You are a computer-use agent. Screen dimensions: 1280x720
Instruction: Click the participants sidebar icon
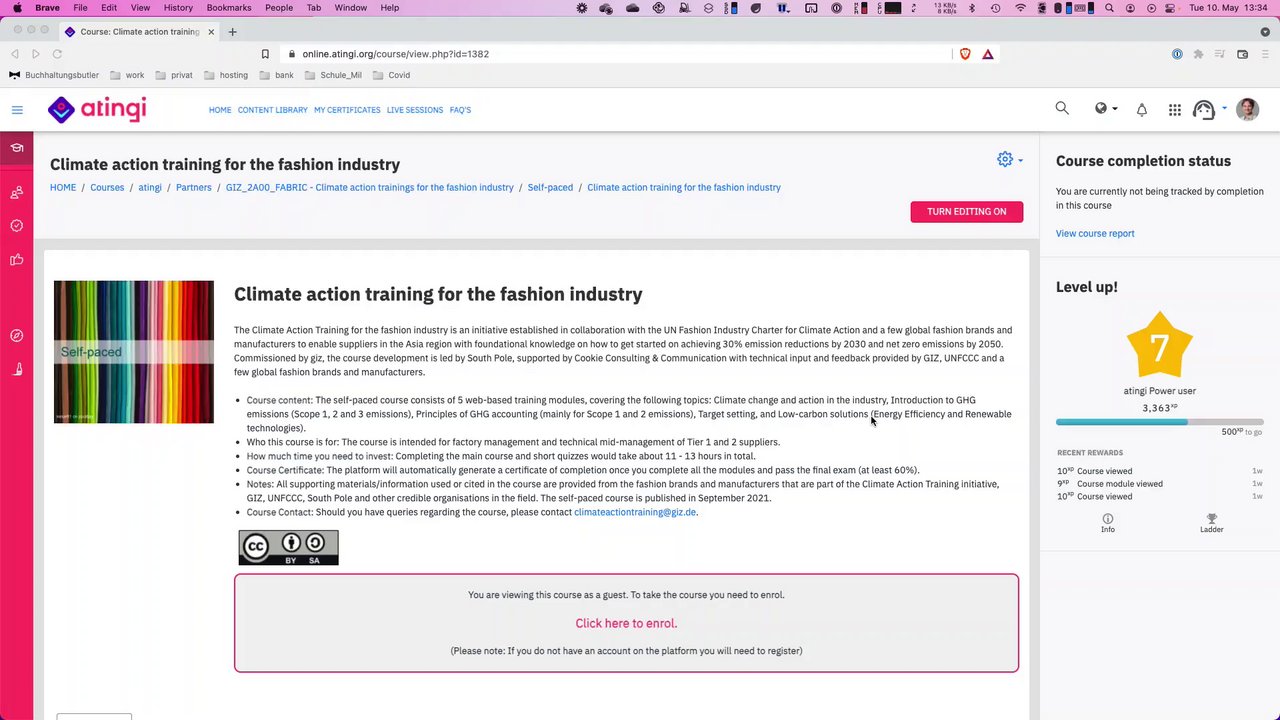pos(17,193)
